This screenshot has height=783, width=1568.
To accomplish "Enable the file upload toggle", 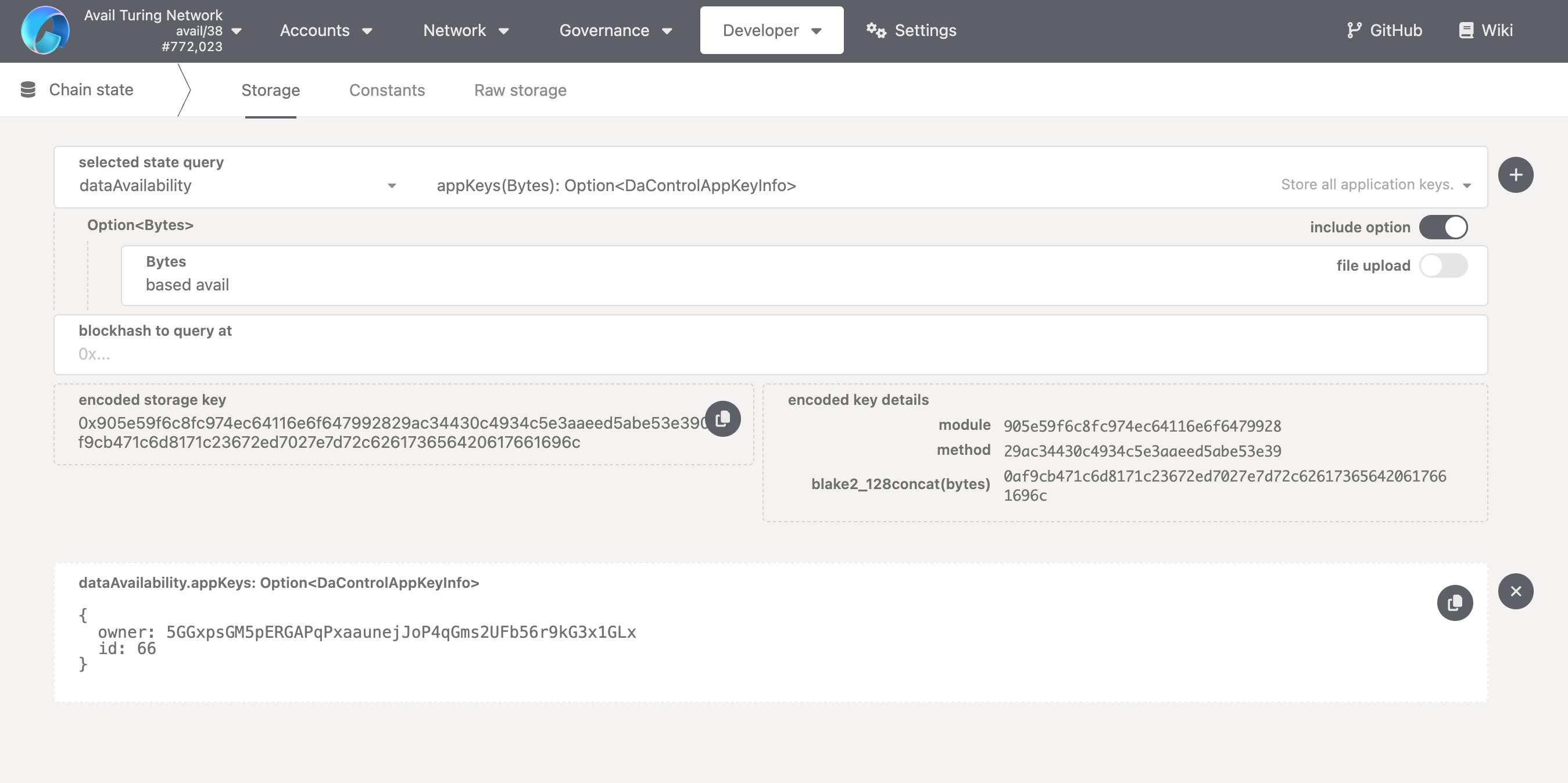I will (x=1442, y=266).
